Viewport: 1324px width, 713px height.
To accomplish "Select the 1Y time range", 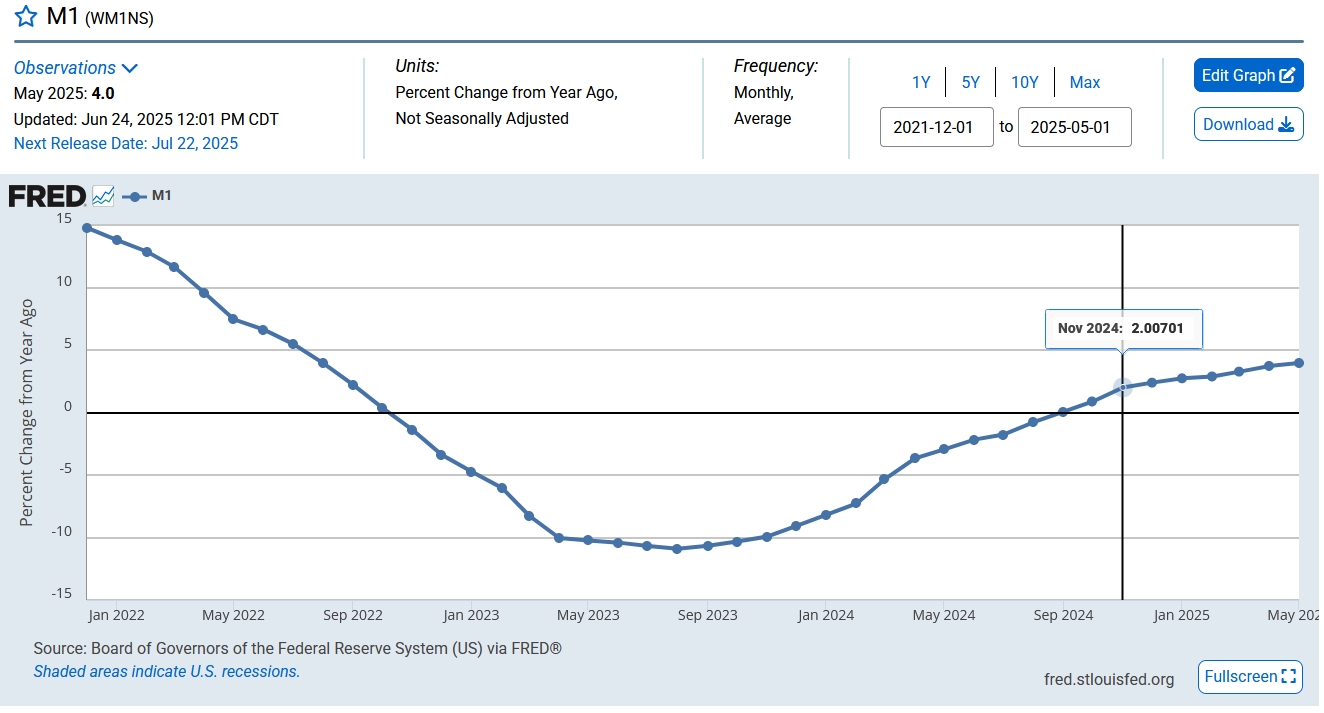I will (x=921, y=82).
